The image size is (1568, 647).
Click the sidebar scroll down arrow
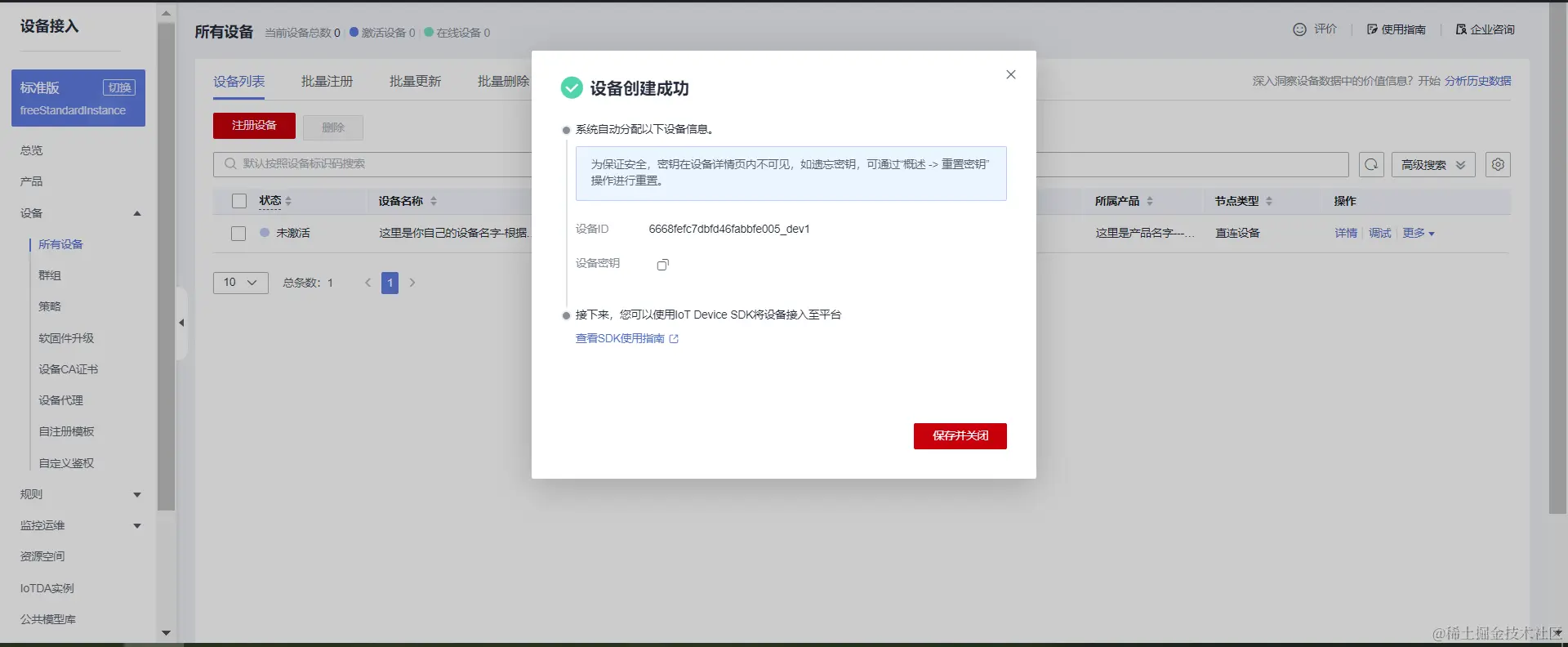coord(167,633)
